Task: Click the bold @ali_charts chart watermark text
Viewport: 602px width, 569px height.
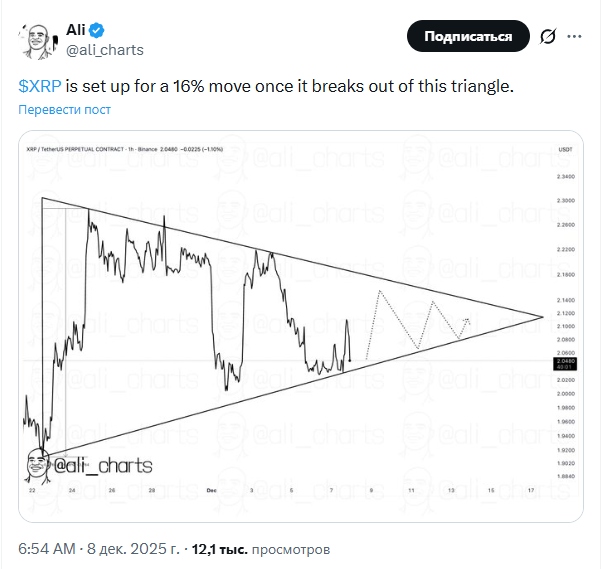Action: [102, 466]
